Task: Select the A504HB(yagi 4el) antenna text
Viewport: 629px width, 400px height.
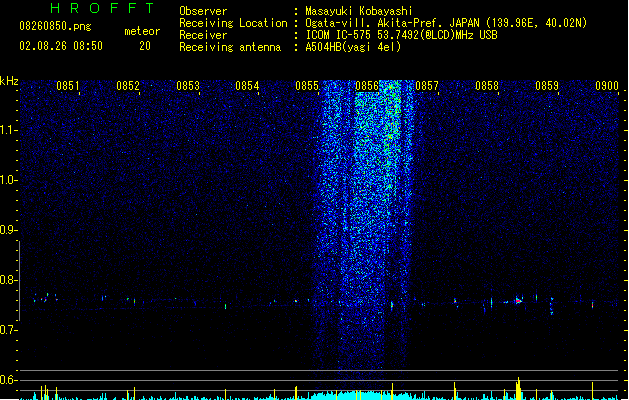Action: click(353, 47)
